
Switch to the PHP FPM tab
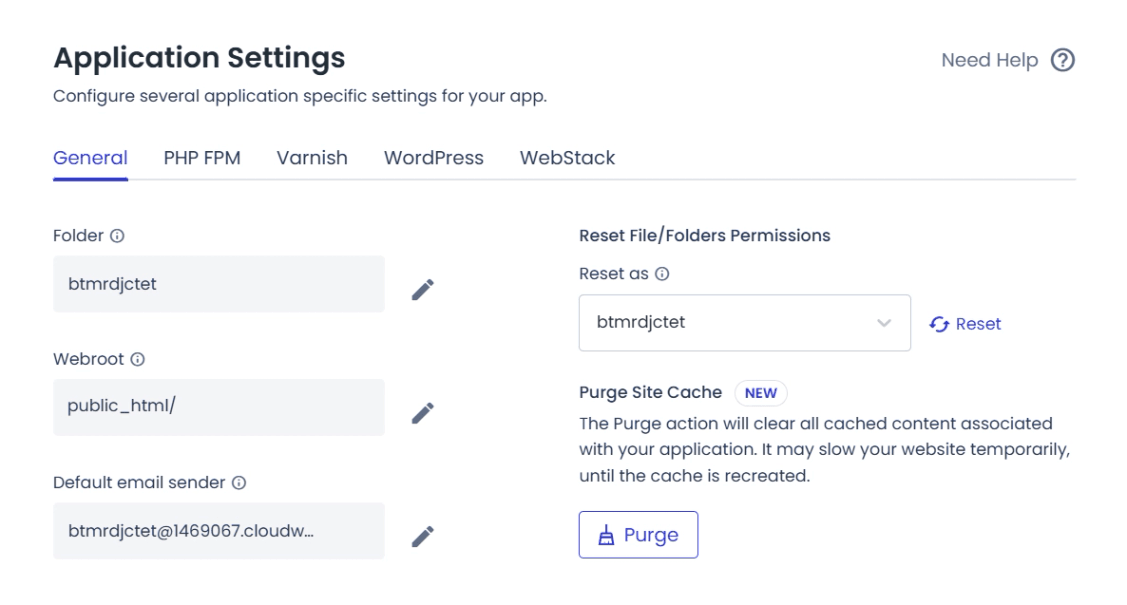coord(202,158)
